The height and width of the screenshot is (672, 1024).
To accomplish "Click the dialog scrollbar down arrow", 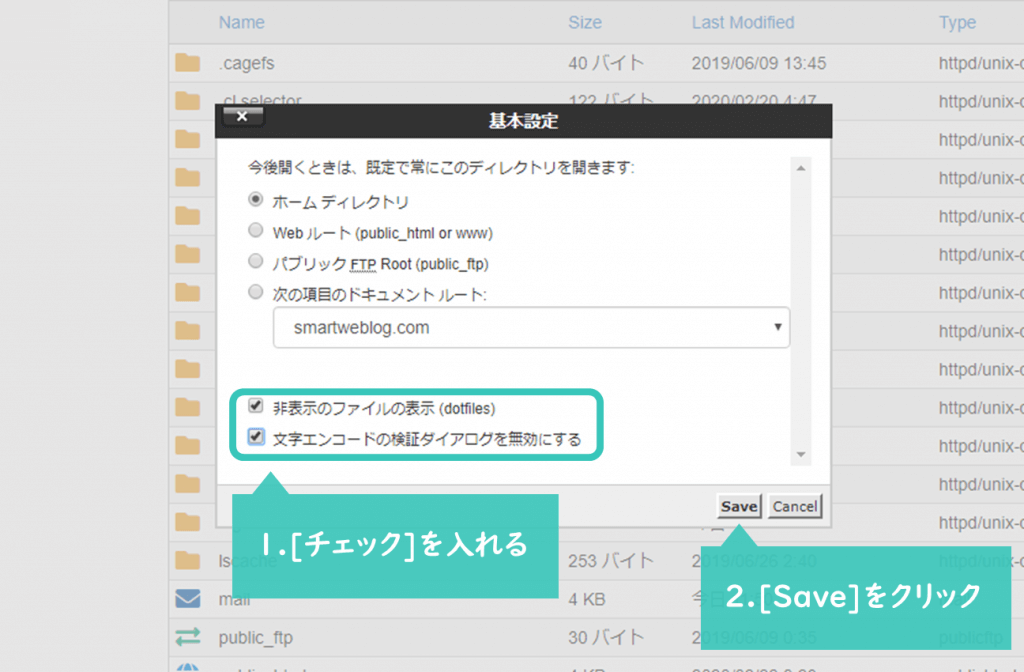I will (x=801, y=455).
